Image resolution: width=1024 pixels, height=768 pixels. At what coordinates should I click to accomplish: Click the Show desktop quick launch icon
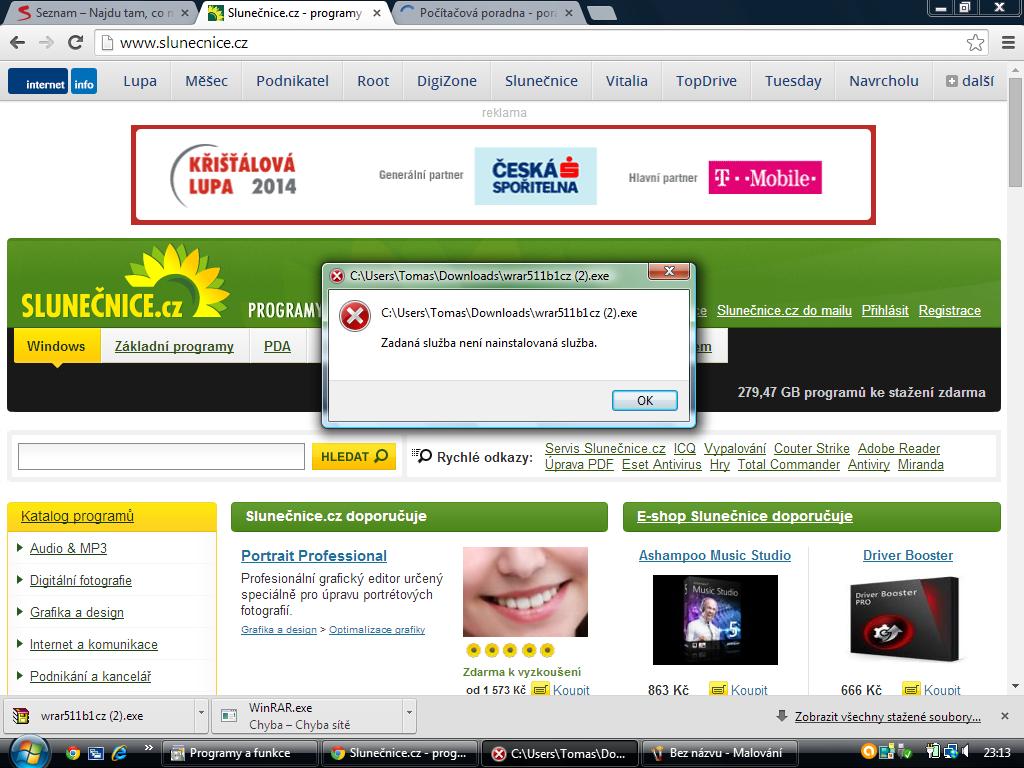(96, 753)
